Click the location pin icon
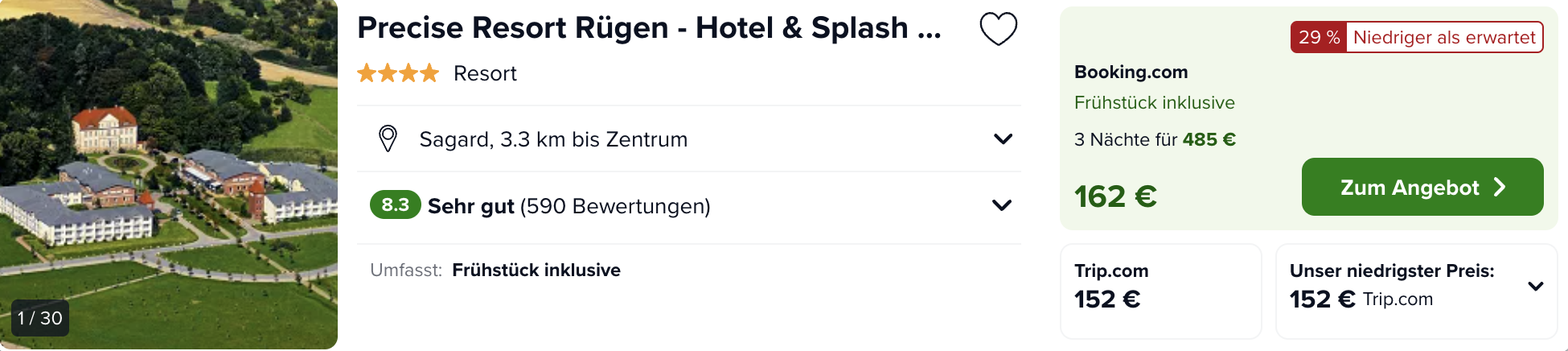Screen dimensions: 1568x351 (x=388, y=139)
